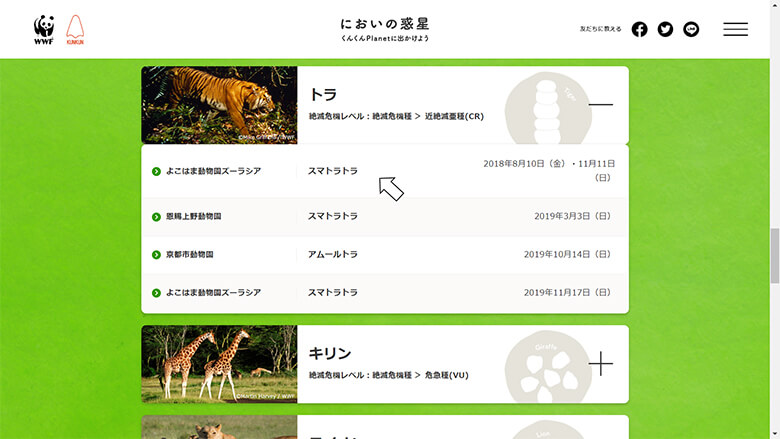Share the page via LINE icon
The height and width of the screenshot is (439, 780).
(x=691, y=29)
